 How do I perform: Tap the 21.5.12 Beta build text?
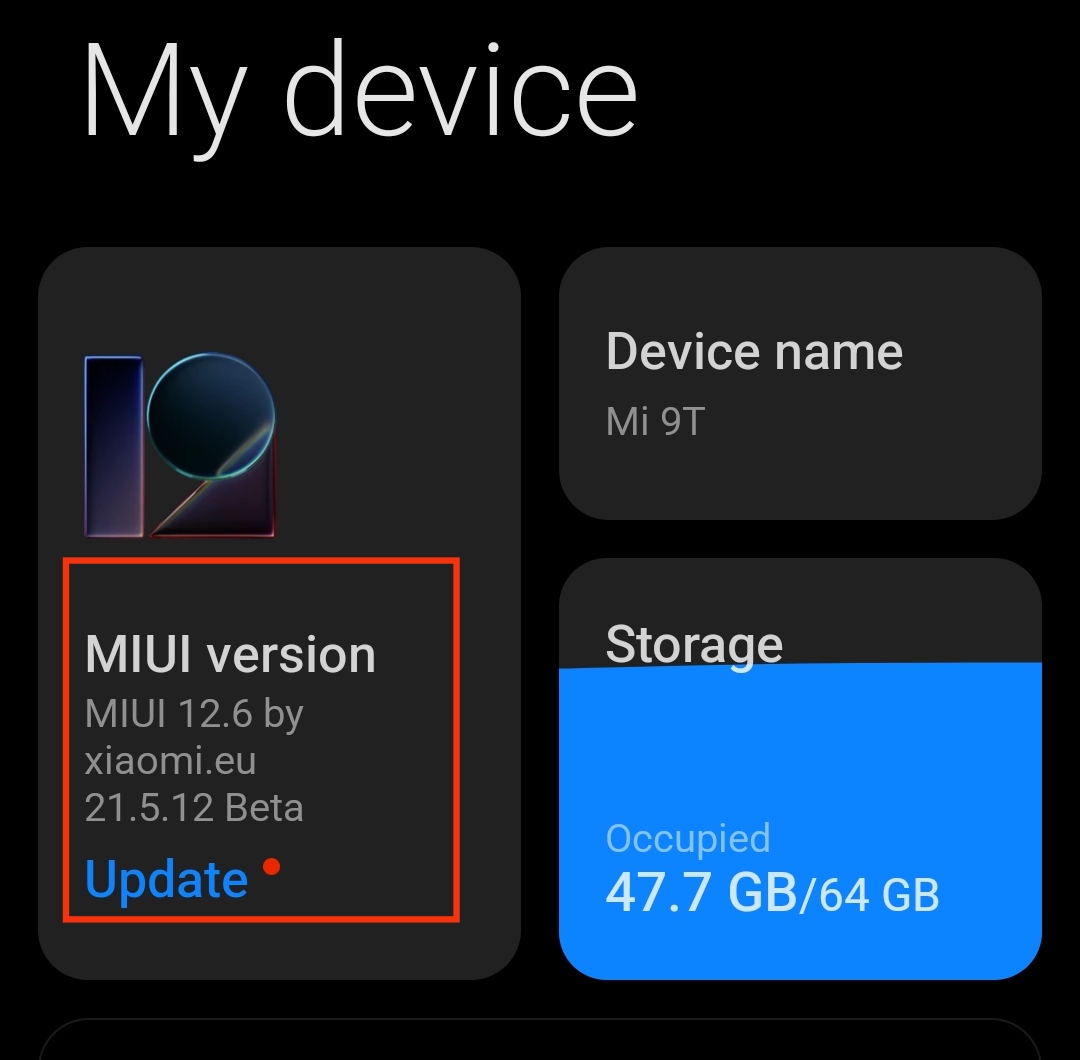coord(194,807)
